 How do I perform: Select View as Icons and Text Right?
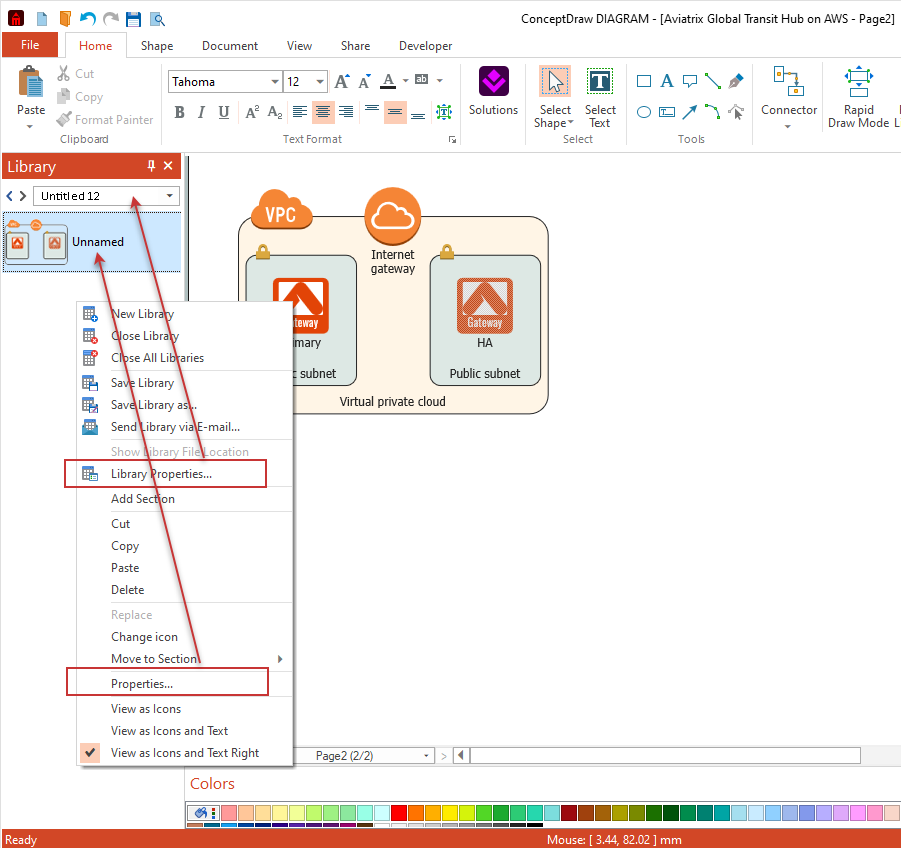(184, 753)
